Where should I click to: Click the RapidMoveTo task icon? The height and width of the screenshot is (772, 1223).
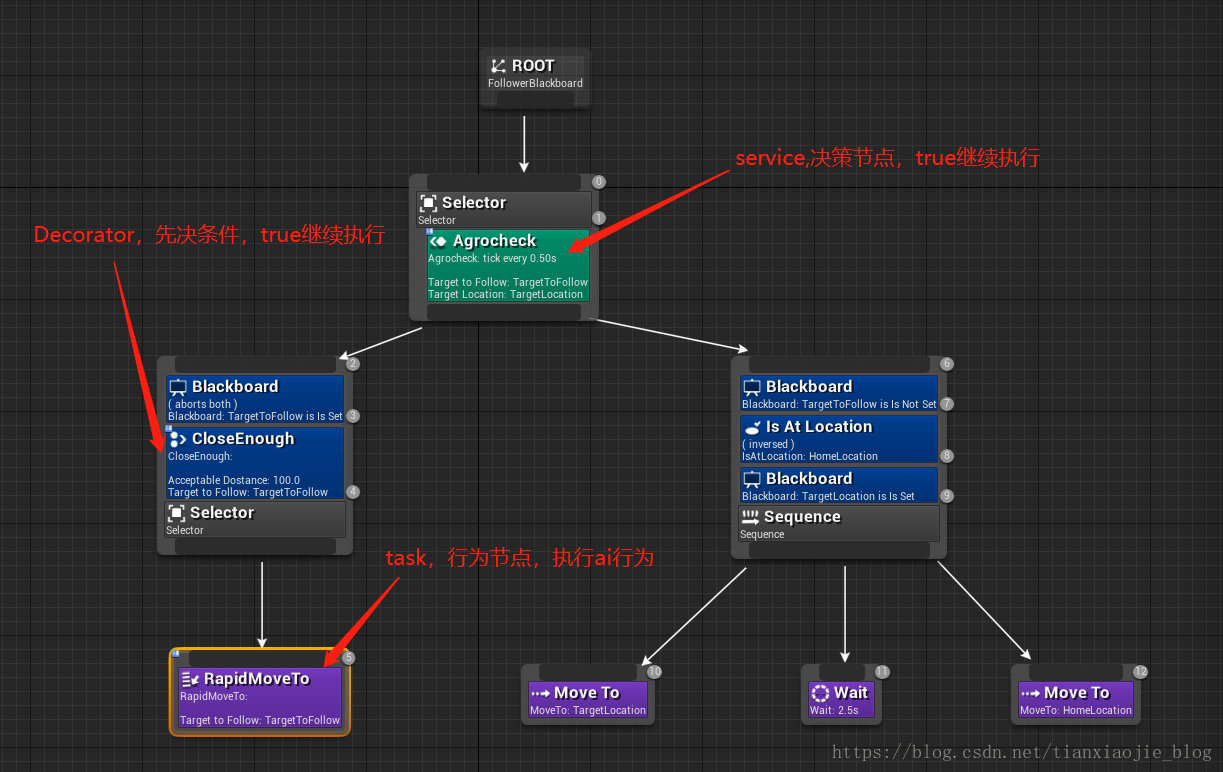coord(190,679)
